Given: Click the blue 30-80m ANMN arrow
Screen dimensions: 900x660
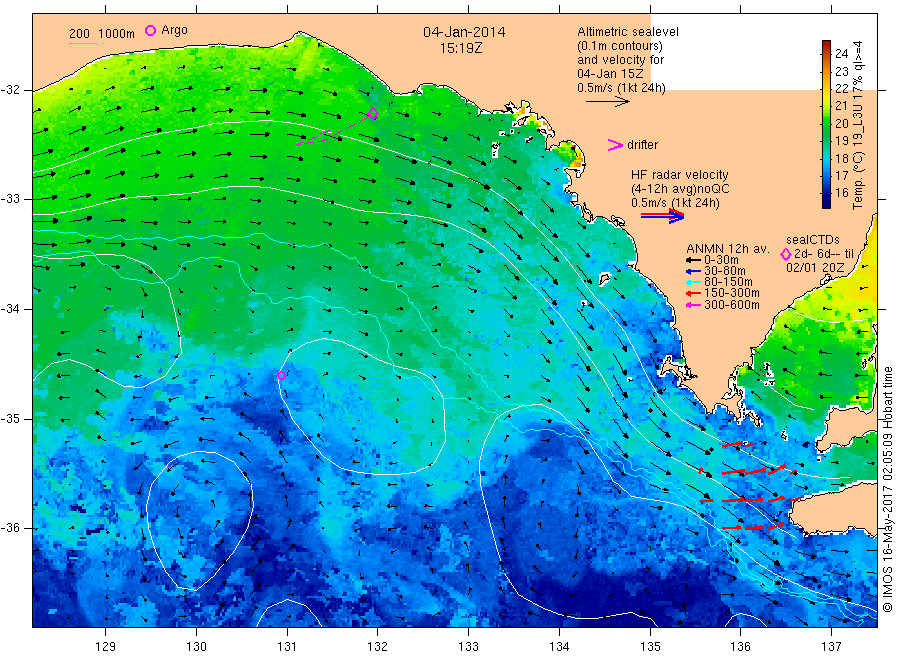Looking at the screenshot, I should click(693, 271).
